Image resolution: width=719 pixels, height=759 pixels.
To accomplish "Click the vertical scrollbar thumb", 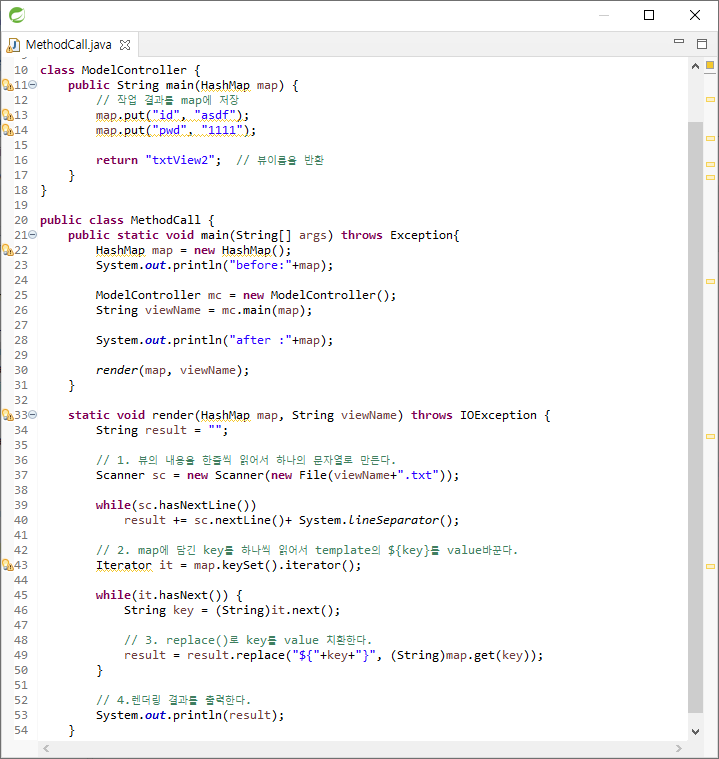I will (x=695, y=417).
